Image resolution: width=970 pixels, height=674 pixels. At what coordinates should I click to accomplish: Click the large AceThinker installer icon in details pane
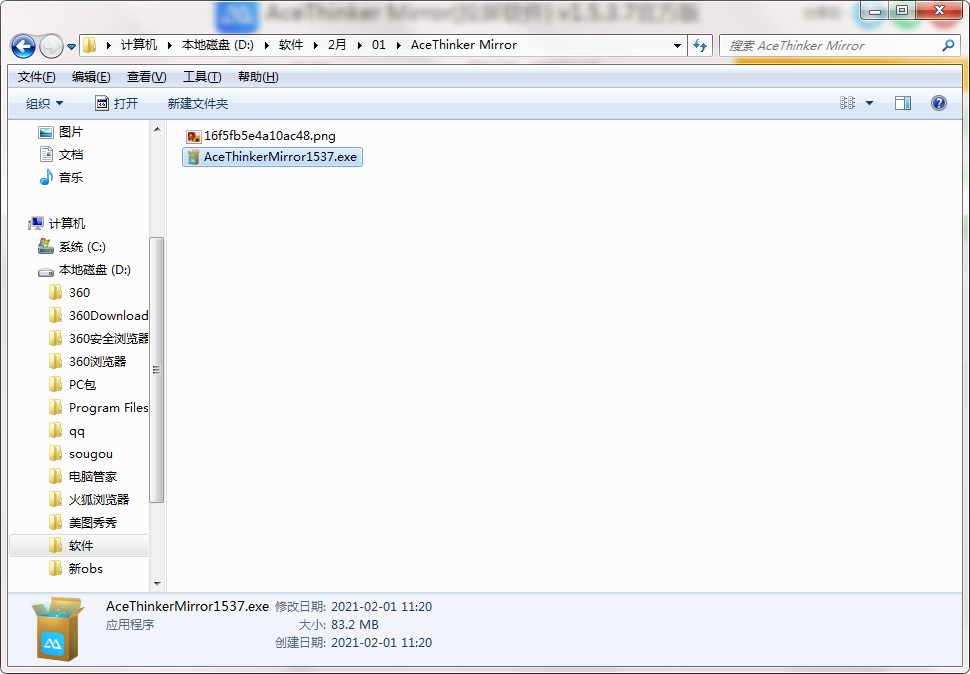click(58, 629)
